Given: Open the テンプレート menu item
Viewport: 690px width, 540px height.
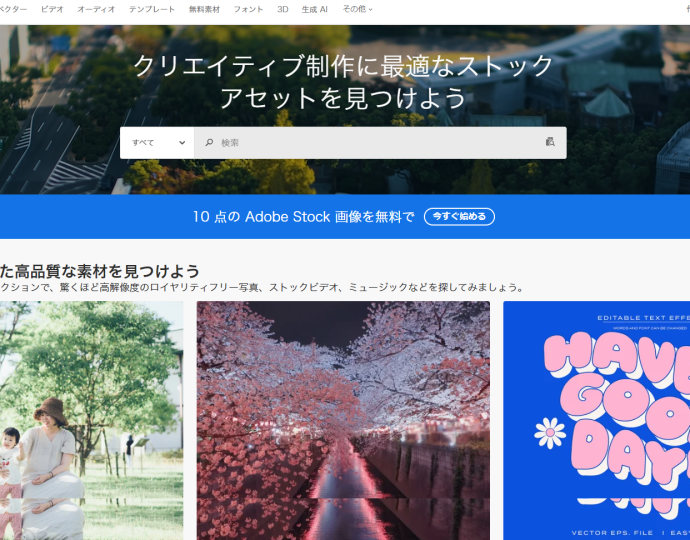Looking at the screenshot, I should click(x=152, y=9).
